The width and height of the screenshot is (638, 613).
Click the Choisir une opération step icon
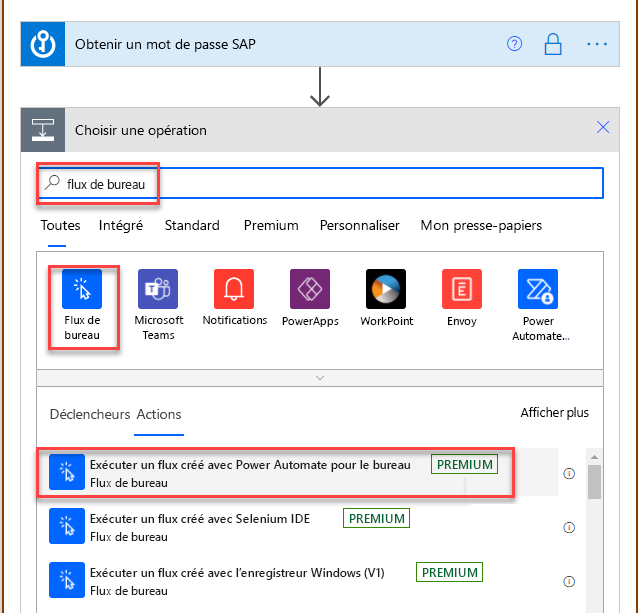click(43, 130)
